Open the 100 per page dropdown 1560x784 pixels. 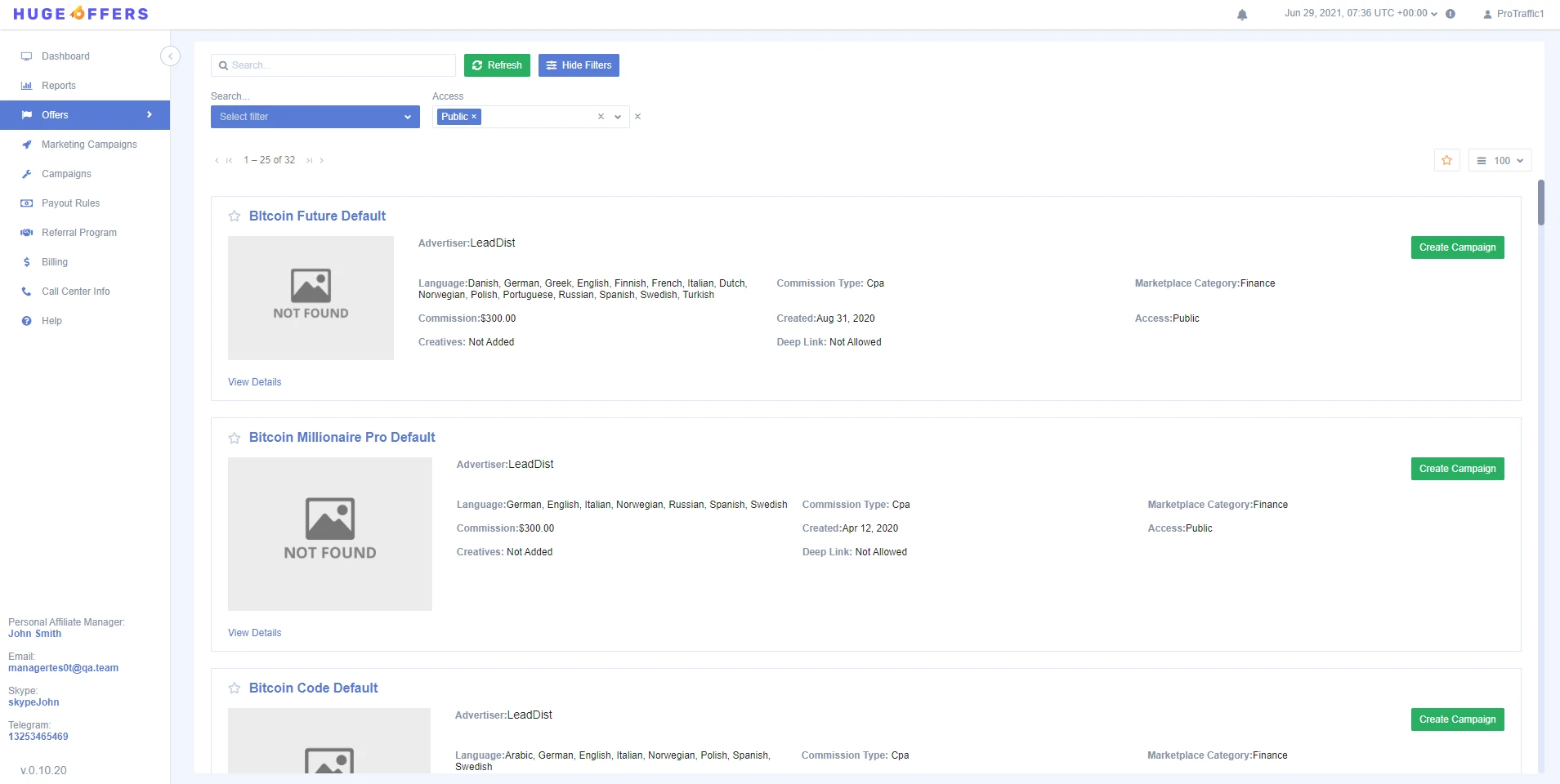pos(1500,160)
